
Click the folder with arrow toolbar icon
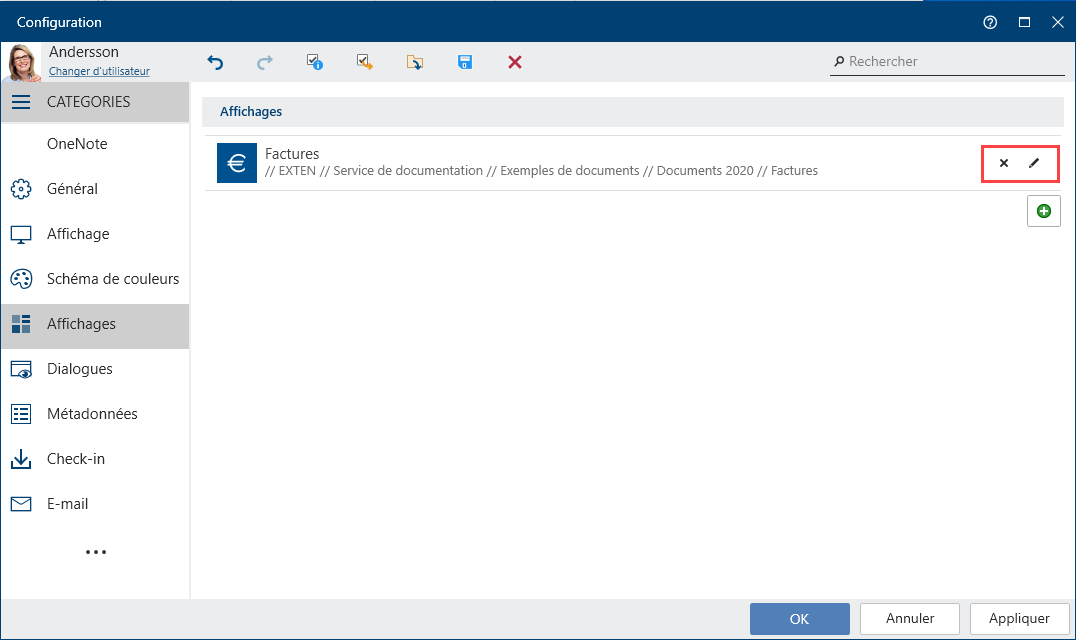point(414,62)
